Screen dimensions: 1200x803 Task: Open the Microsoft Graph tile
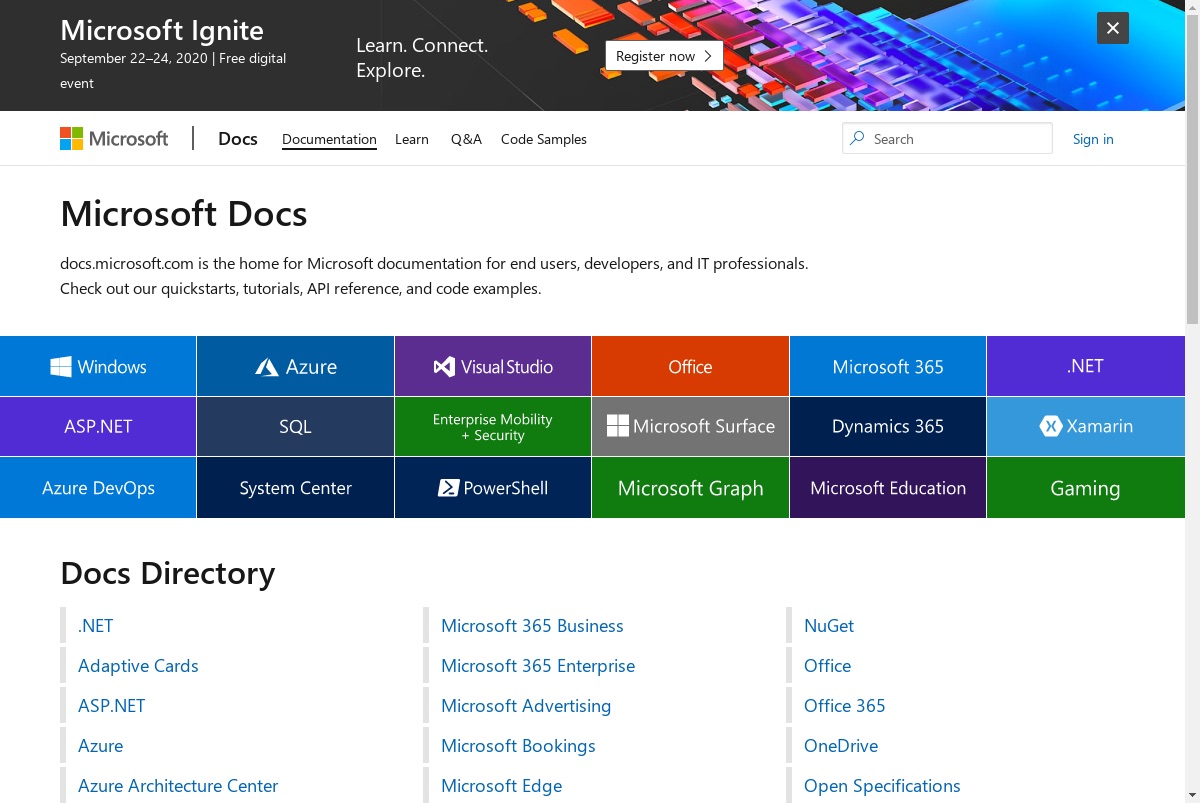(690, 488)
